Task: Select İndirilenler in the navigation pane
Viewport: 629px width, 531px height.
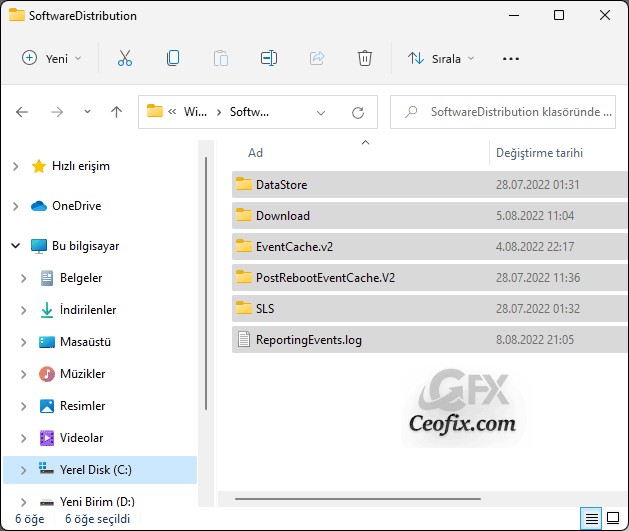Action: click(88, 310)
